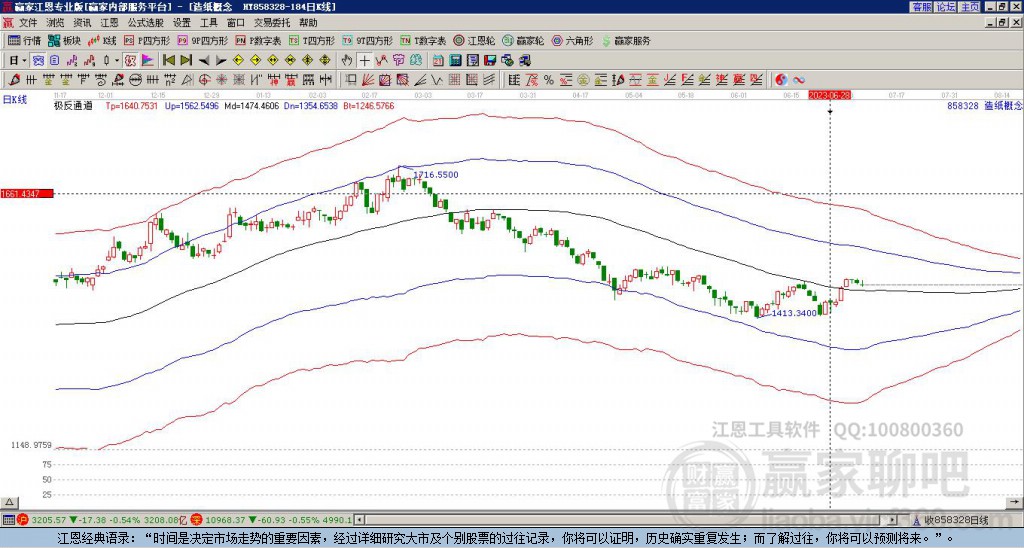The height and width of the screenshot is (548, 1024).
Task: Click the 极反通道 indicator label
Action: [73, 105]
